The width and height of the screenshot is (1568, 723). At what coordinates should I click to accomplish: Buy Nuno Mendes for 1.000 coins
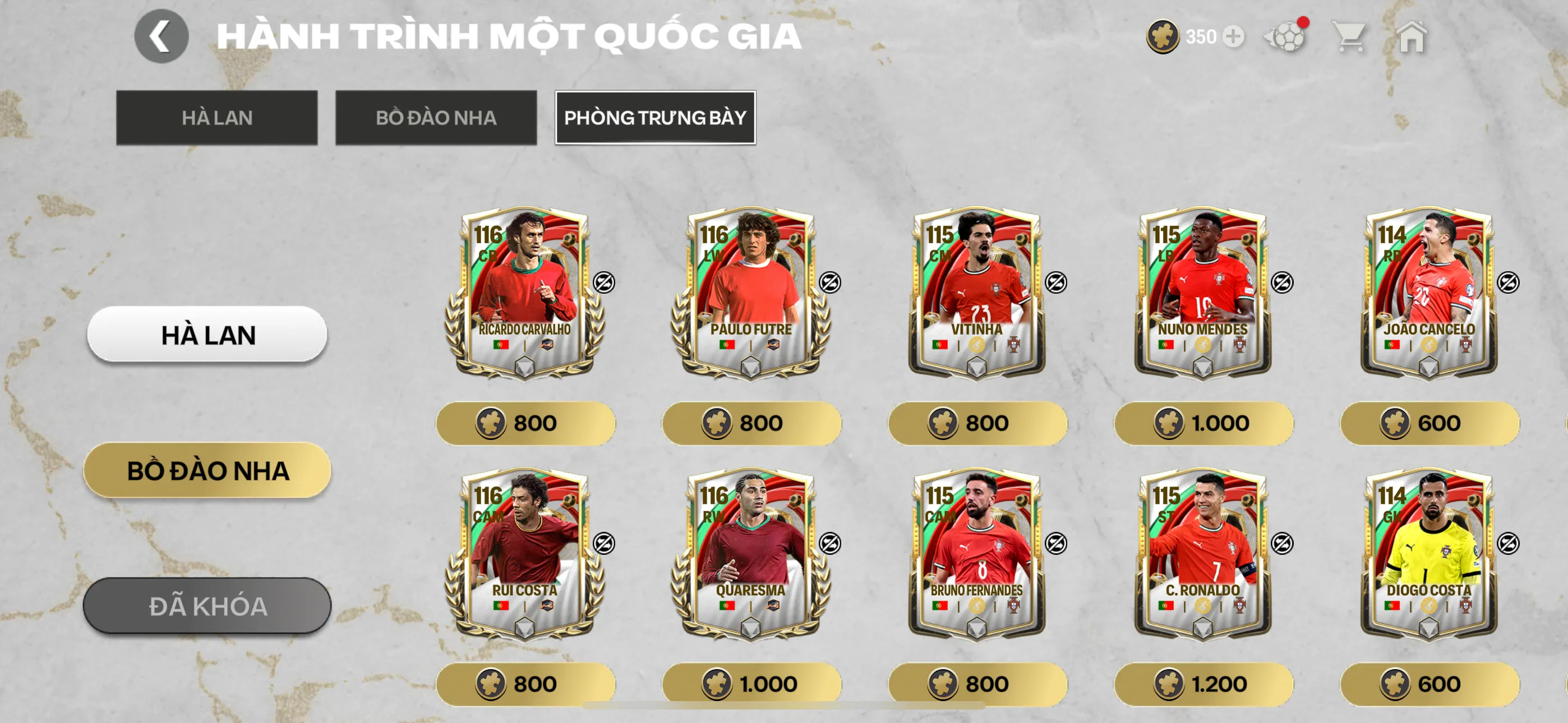click(x=1203, y=423)
